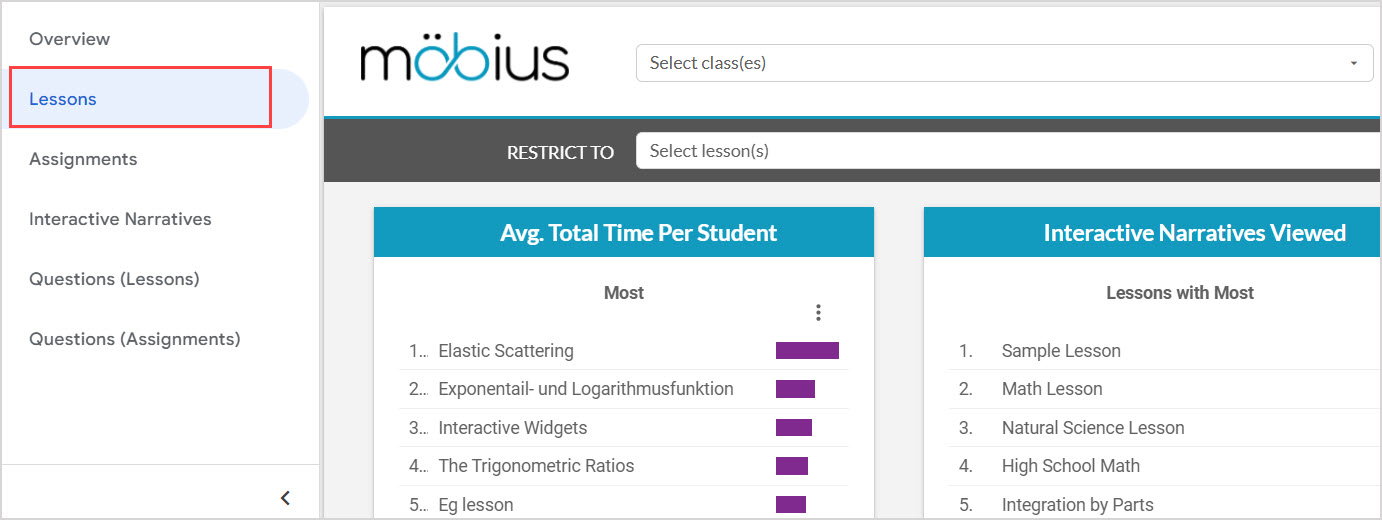Open the Select class(es) dropdown
This screenshot has height=520, width=1382.
pyautogui.click(x=1004, y=63)
